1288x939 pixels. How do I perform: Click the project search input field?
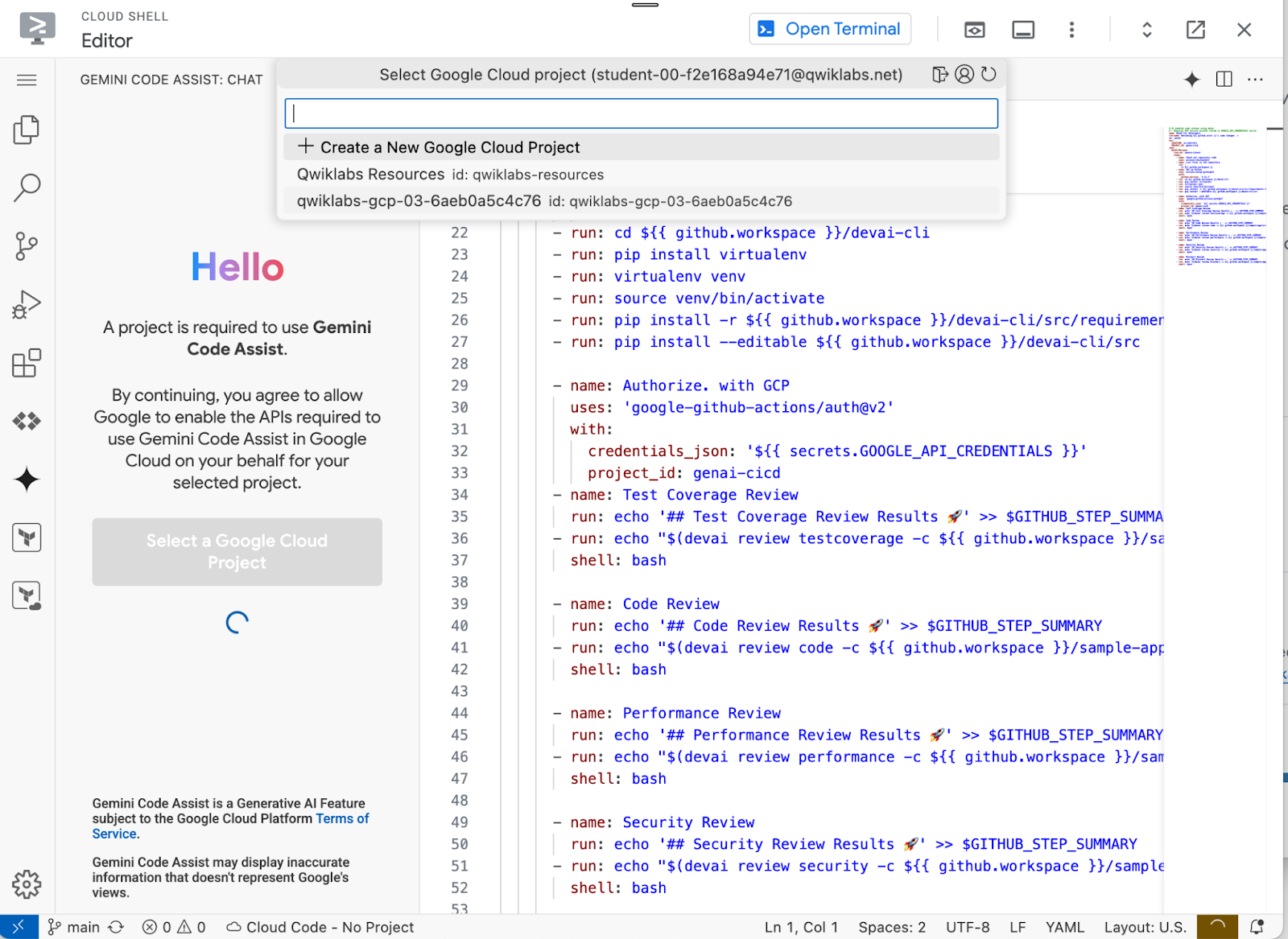click(641, 113)
